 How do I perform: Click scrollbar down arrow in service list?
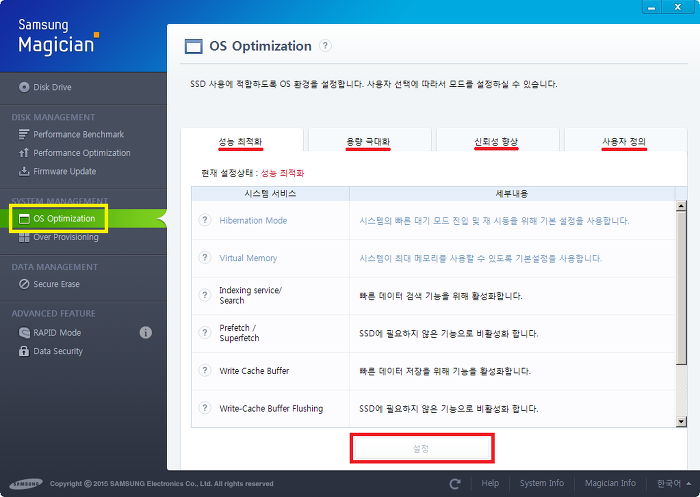[681, 421]
